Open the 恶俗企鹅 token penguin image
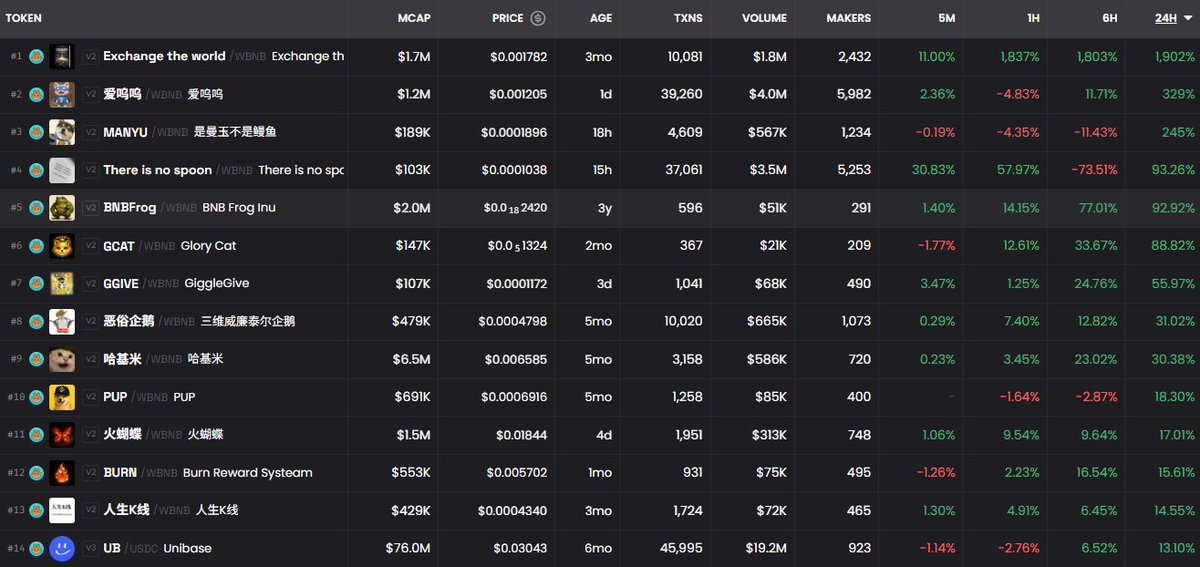Viewport: 1200px width, 567px height. (x=62, y=321)
